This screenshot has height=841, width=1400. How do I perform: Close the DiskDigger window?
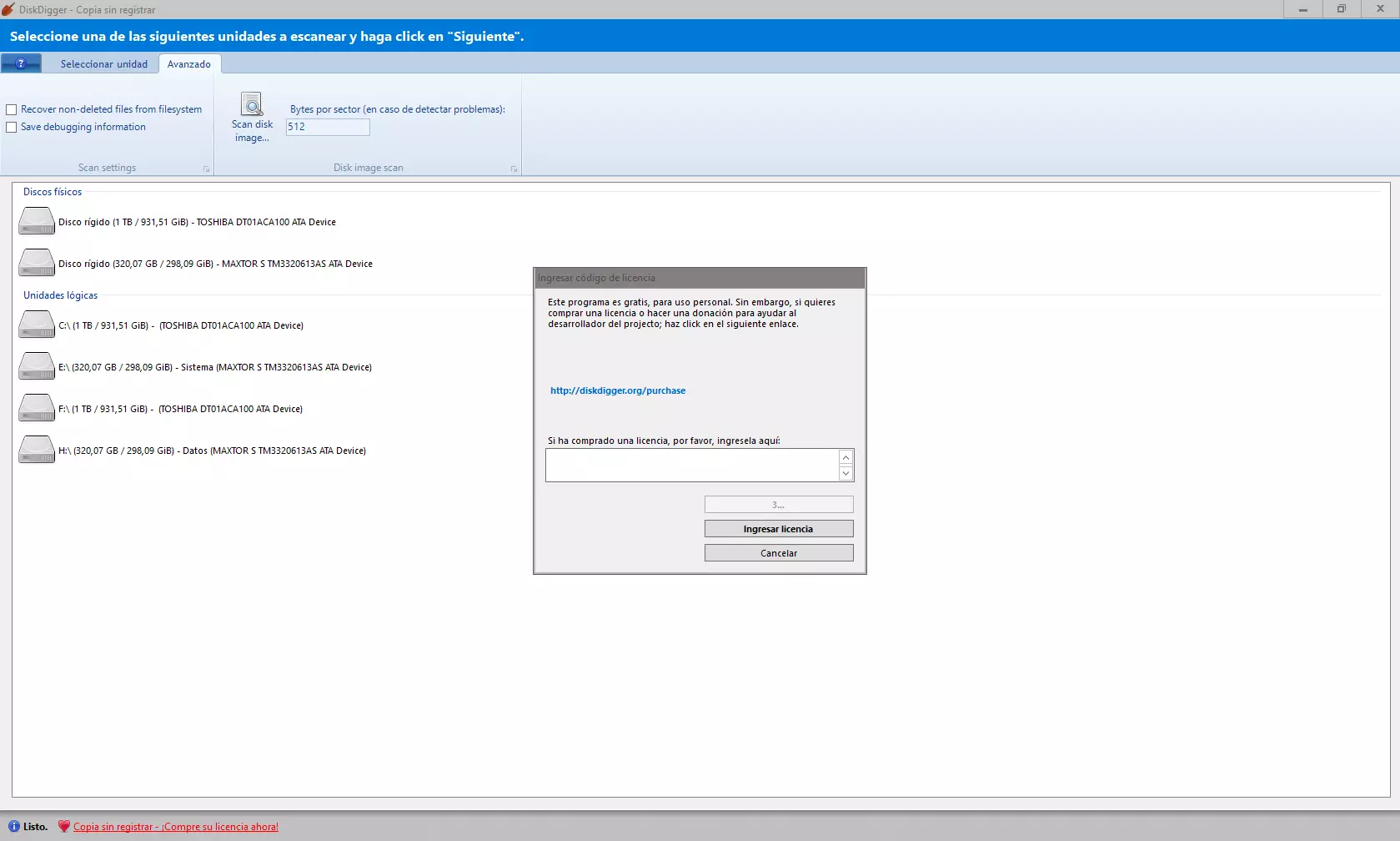coord(1380,9)
